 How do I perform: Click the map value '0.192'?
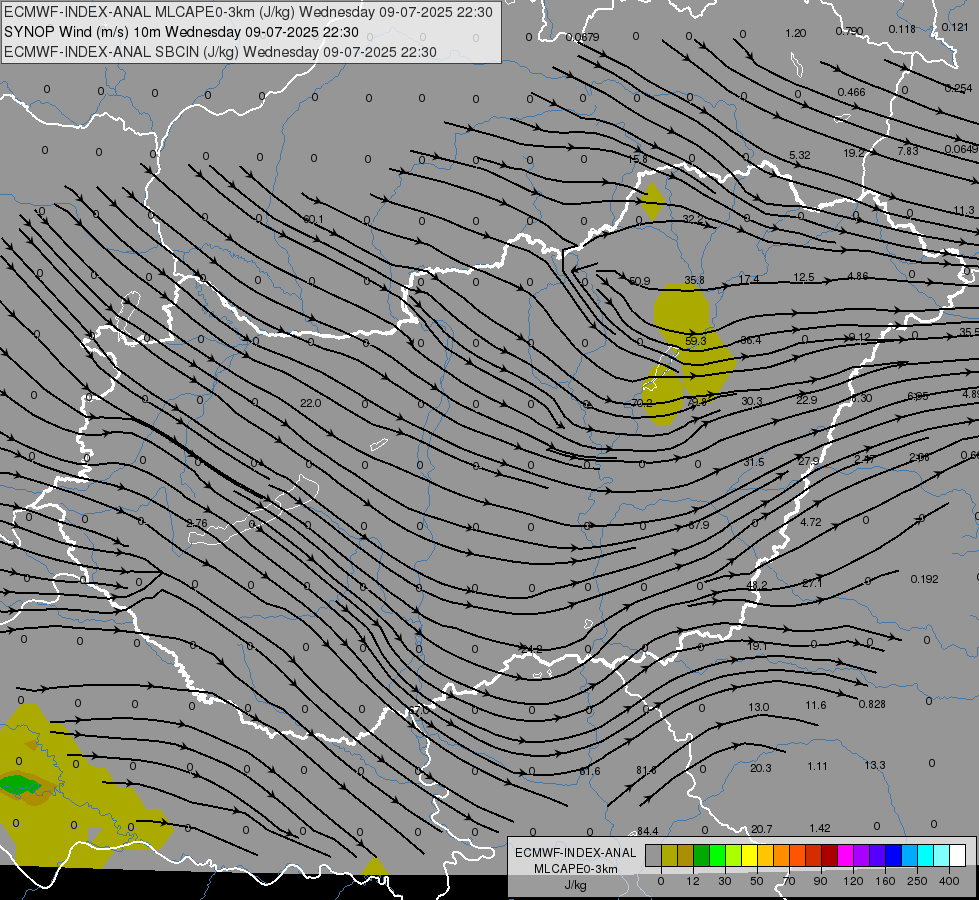(925, 579)
